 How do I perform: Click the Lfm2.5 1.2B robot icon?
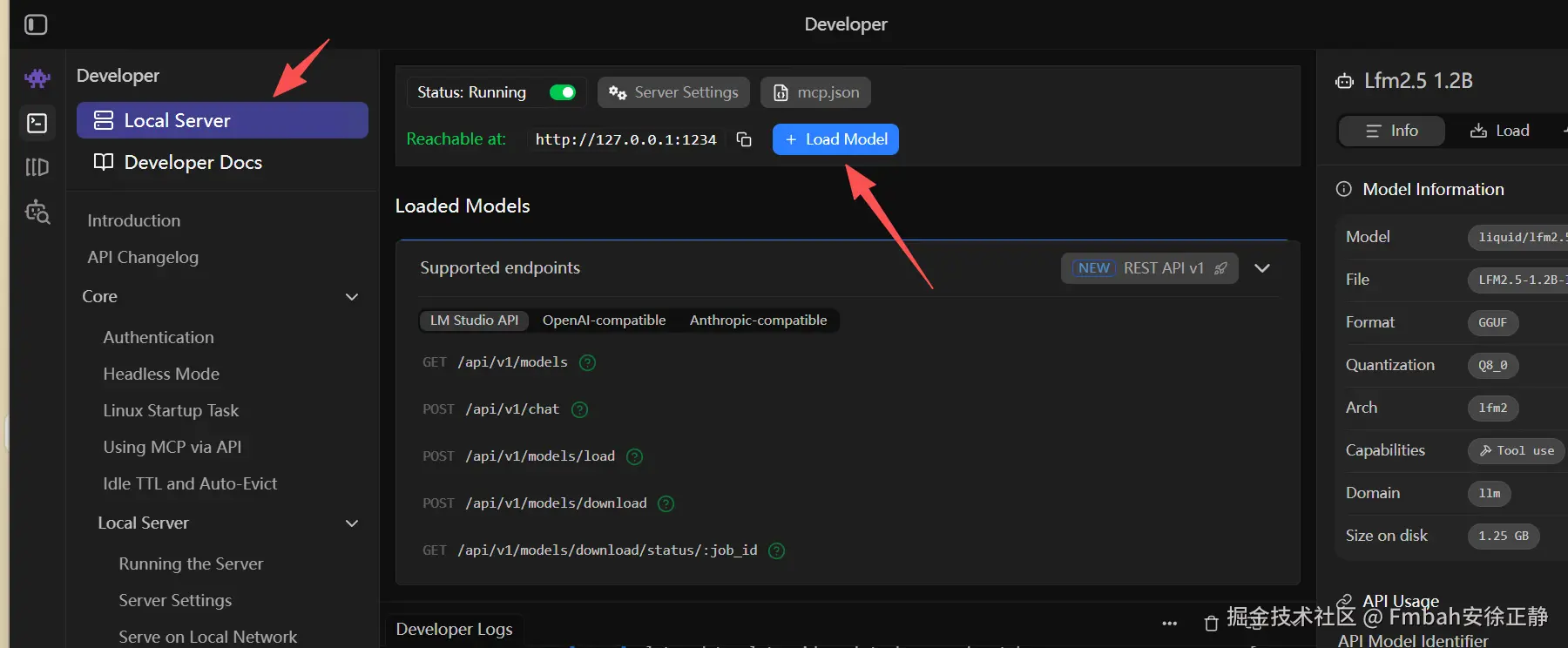(x=1345, y=81)
